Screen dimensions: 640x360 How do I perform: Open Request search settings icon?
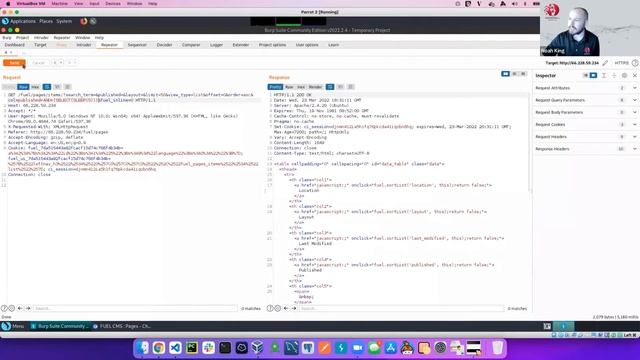pyautogui.click(x=12, y=309)
